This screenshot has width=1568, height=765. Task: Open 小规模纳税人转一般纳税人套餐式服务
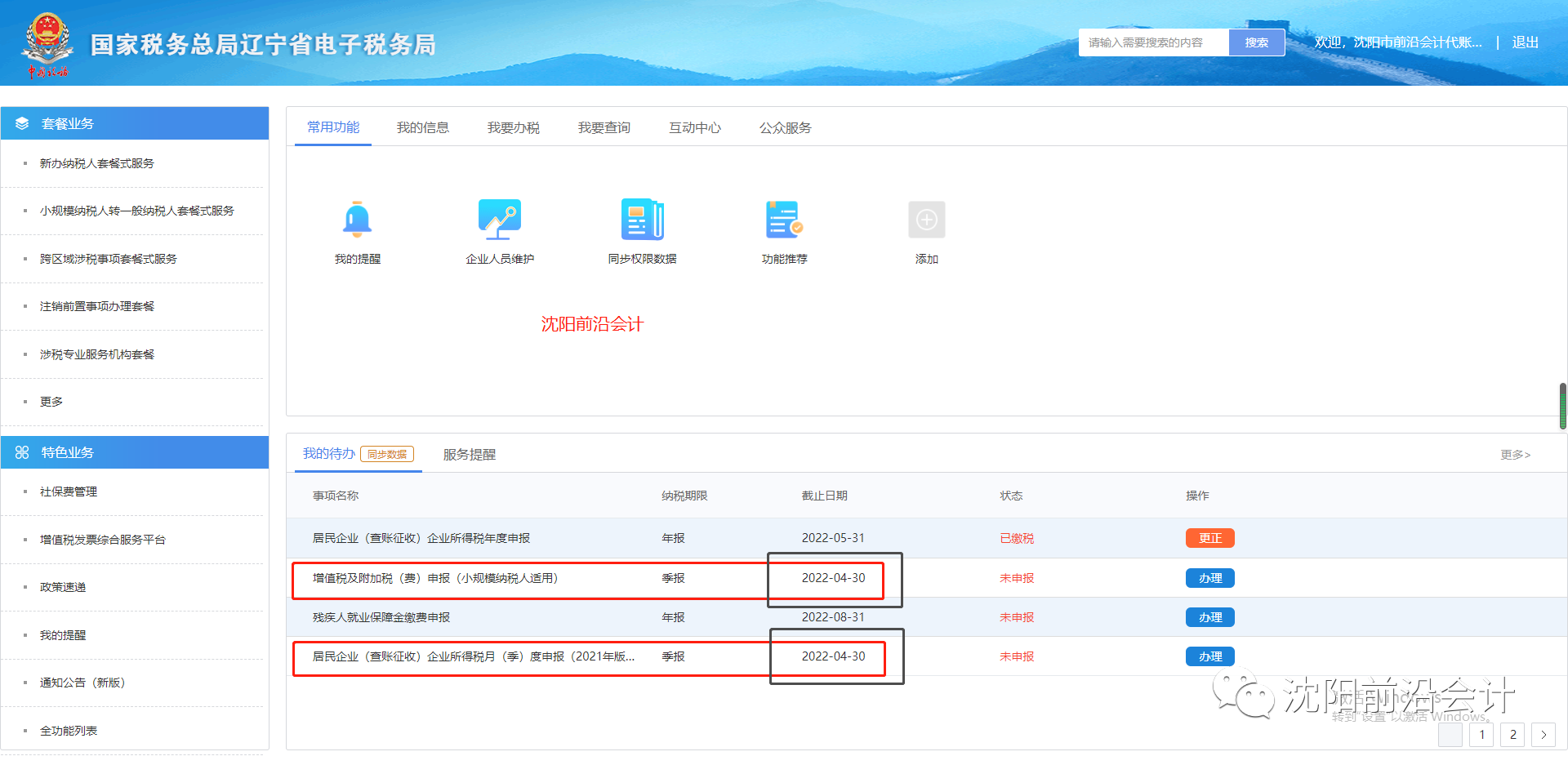(x=137, y=211)
